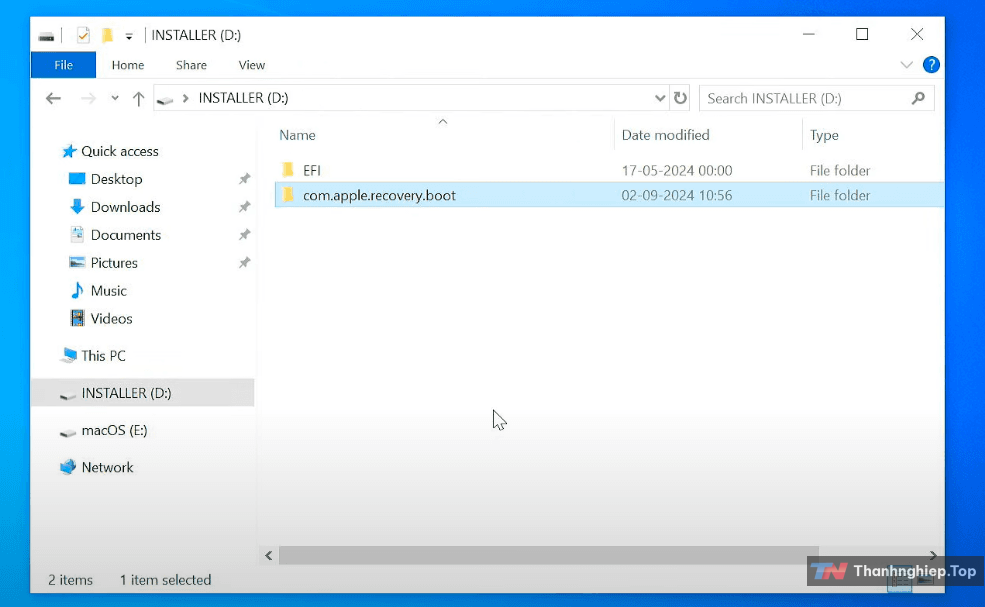Select Quick access in navigation pane
Screen dimensions: 985x607
(x=119, y=151)
